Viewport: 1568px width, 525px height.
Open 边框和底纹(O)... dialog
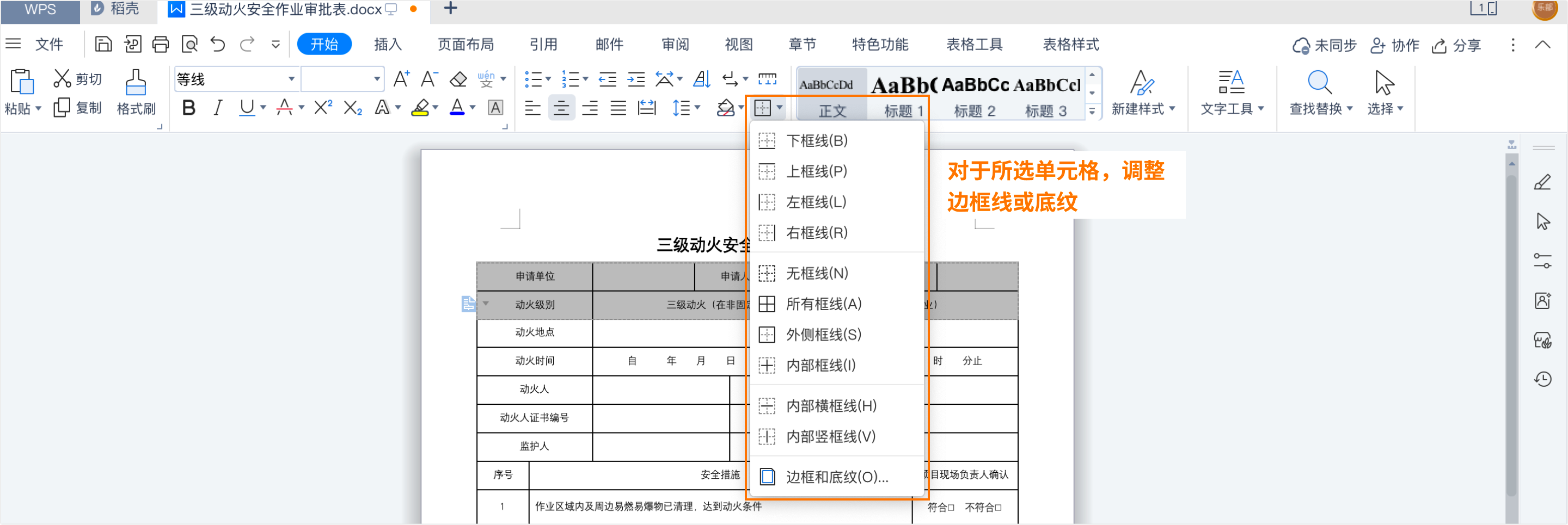pos(837,477)
